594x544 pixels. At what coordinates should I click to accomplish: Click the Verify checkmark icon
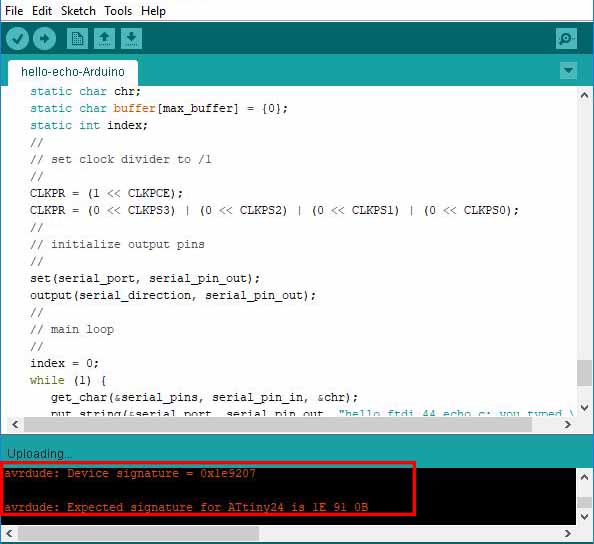(x=17, y=39)
